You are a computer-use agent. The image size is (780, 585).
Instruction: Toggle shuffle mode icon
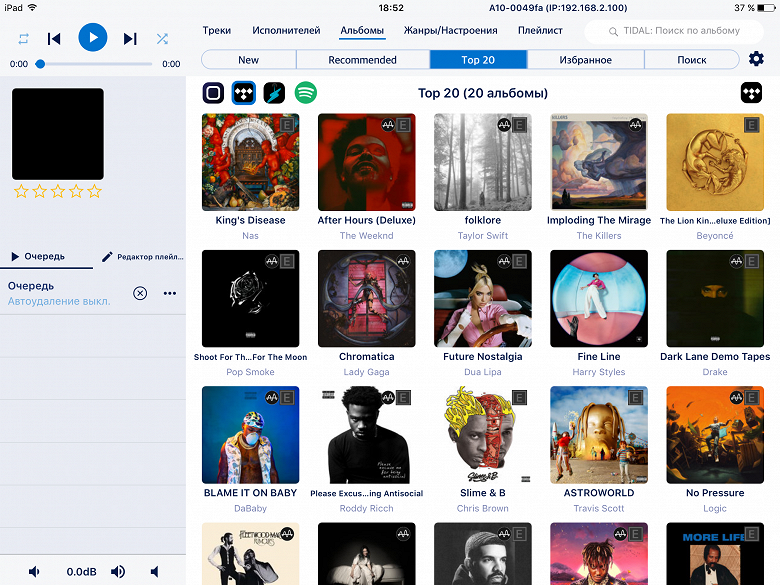pyautogui.click(x=162, y=39)
